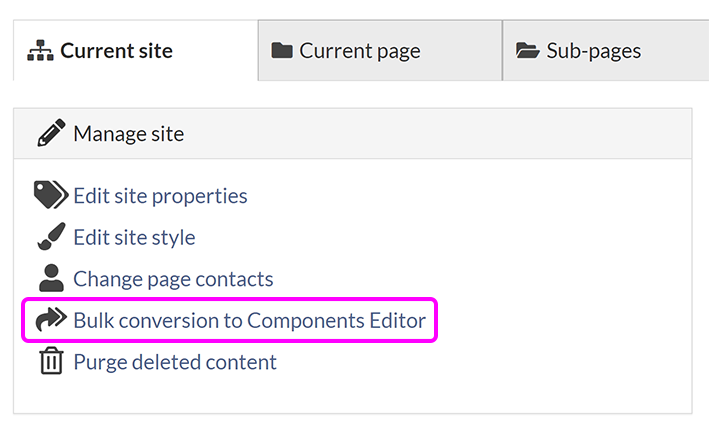This screenshot has height=431, width=709.
Task: Click empty area below Purge deleted content
Action: tap(350, 395)
